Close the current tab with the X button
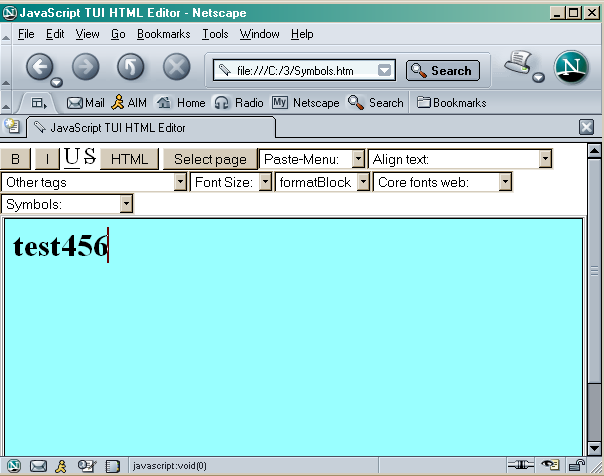This screenshot has height=476, width=604. (586, 127)
